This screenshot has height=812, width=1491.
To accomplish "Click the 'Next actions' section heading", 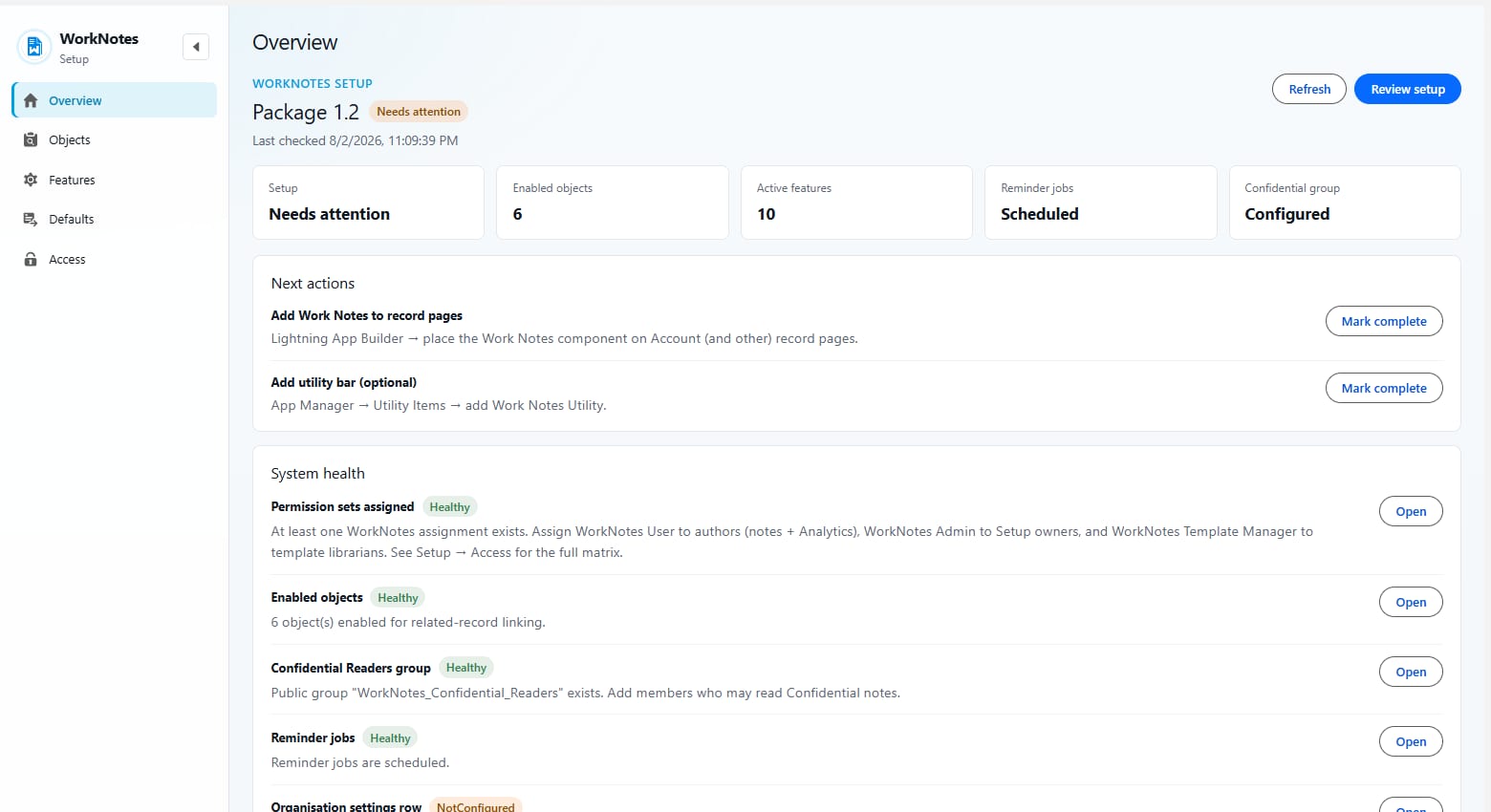I will pyautogui.click(x=313, y=284).
